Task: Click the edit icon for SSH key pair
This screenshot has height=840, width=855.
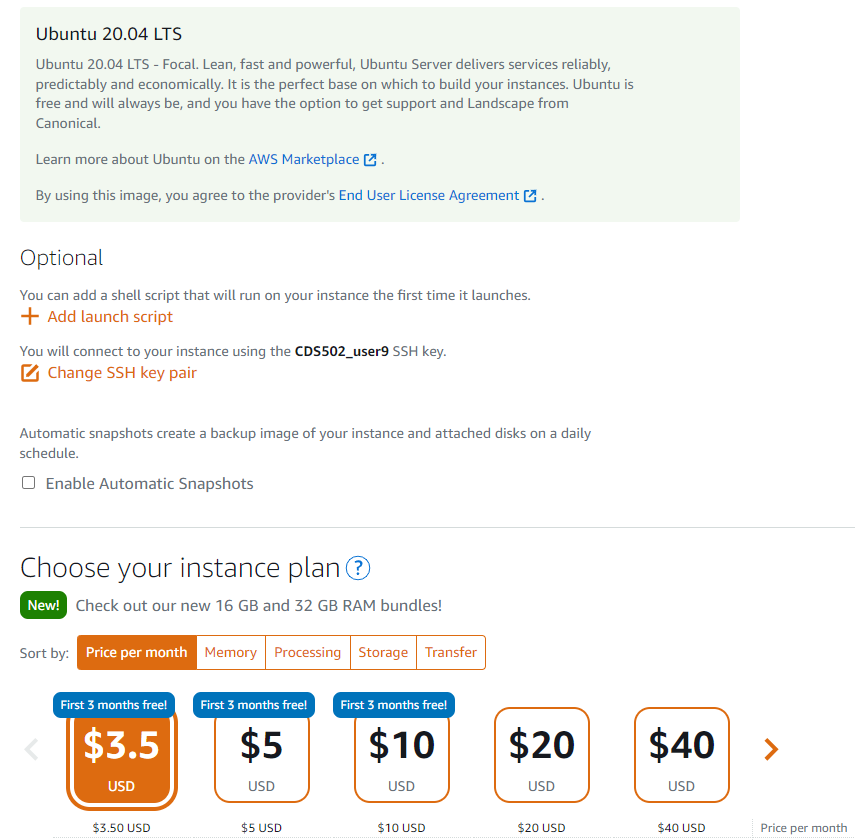Action: pyautogui.click(x=30, y=373)
